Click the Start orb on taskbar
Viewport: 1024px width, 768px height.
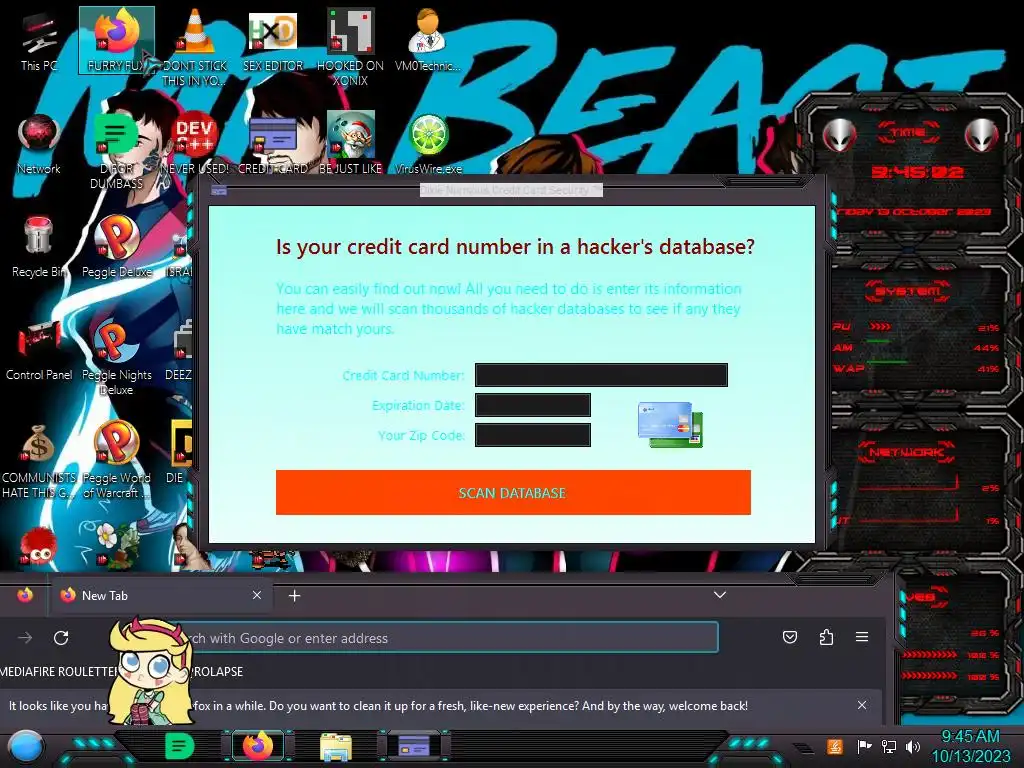[x=25, y=746]
